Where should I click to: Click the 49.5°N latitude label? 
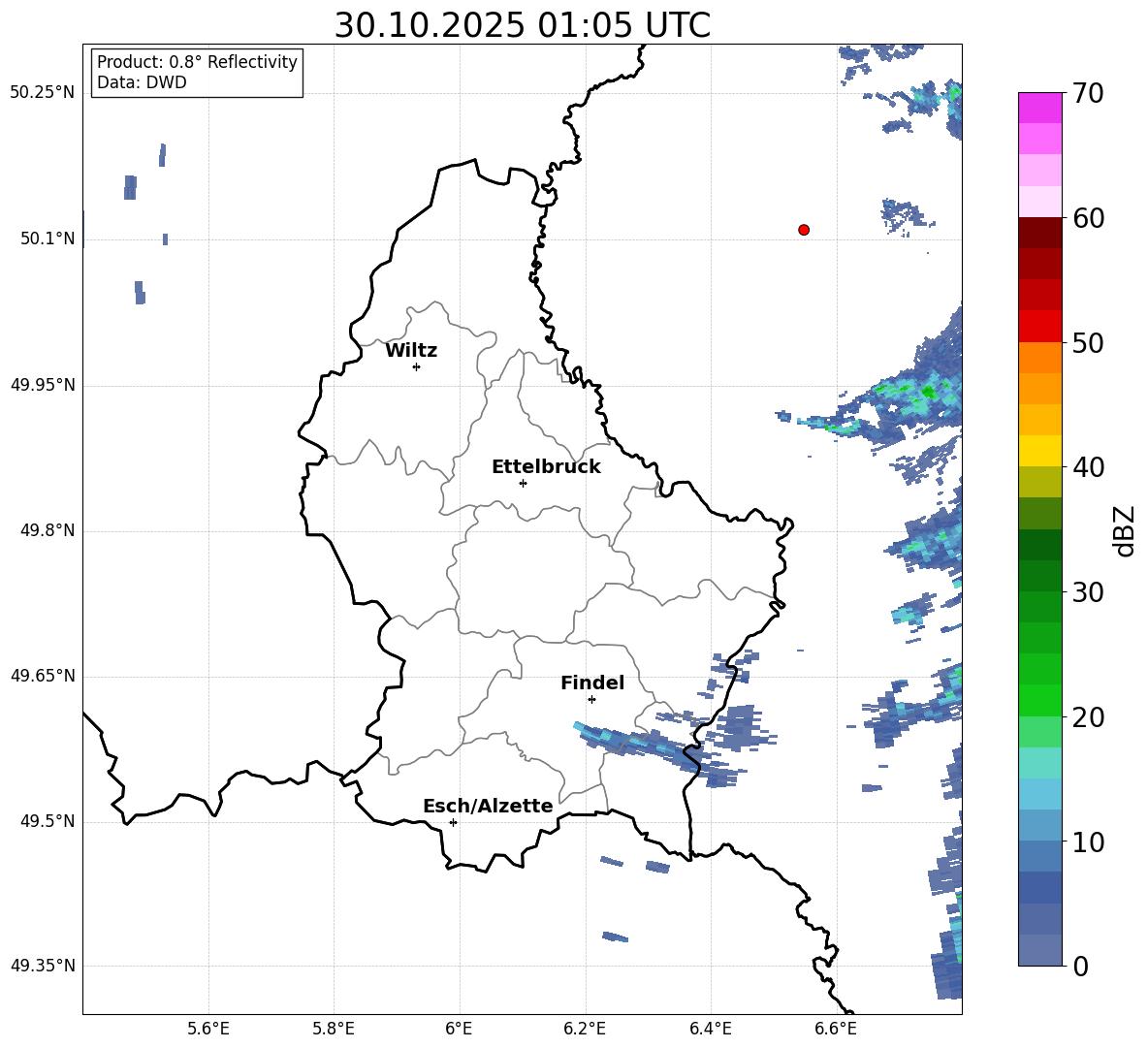click(48, 821)
